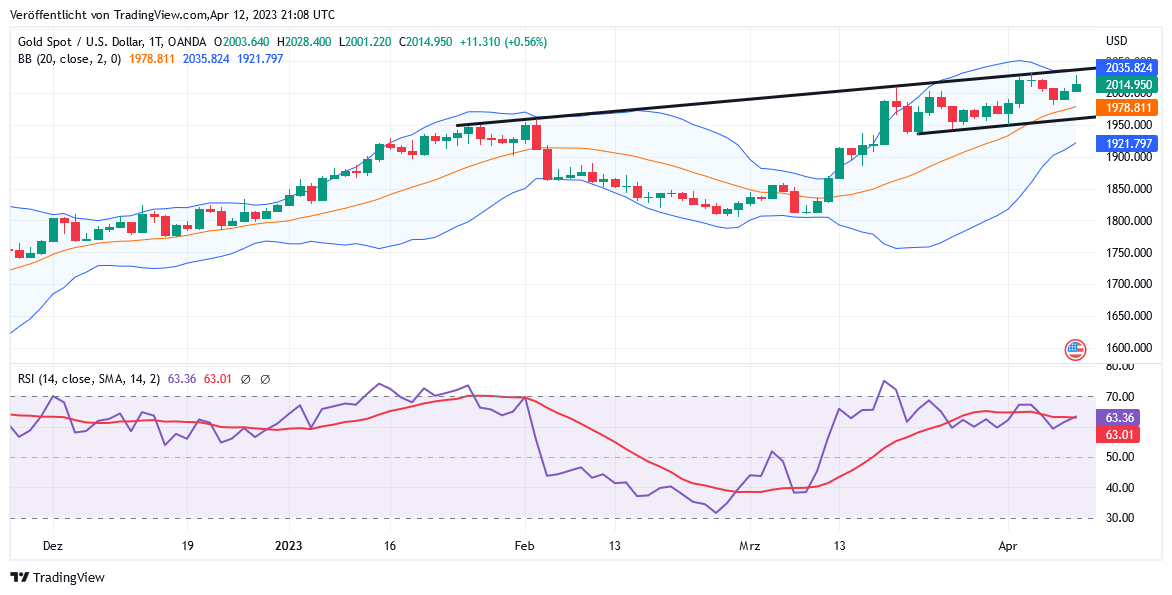Image resolution: width=1172 pixels, height=595 pixels.
Task: Select the BB (20, close, 2, 0) indicator legend
Action: 69,59
